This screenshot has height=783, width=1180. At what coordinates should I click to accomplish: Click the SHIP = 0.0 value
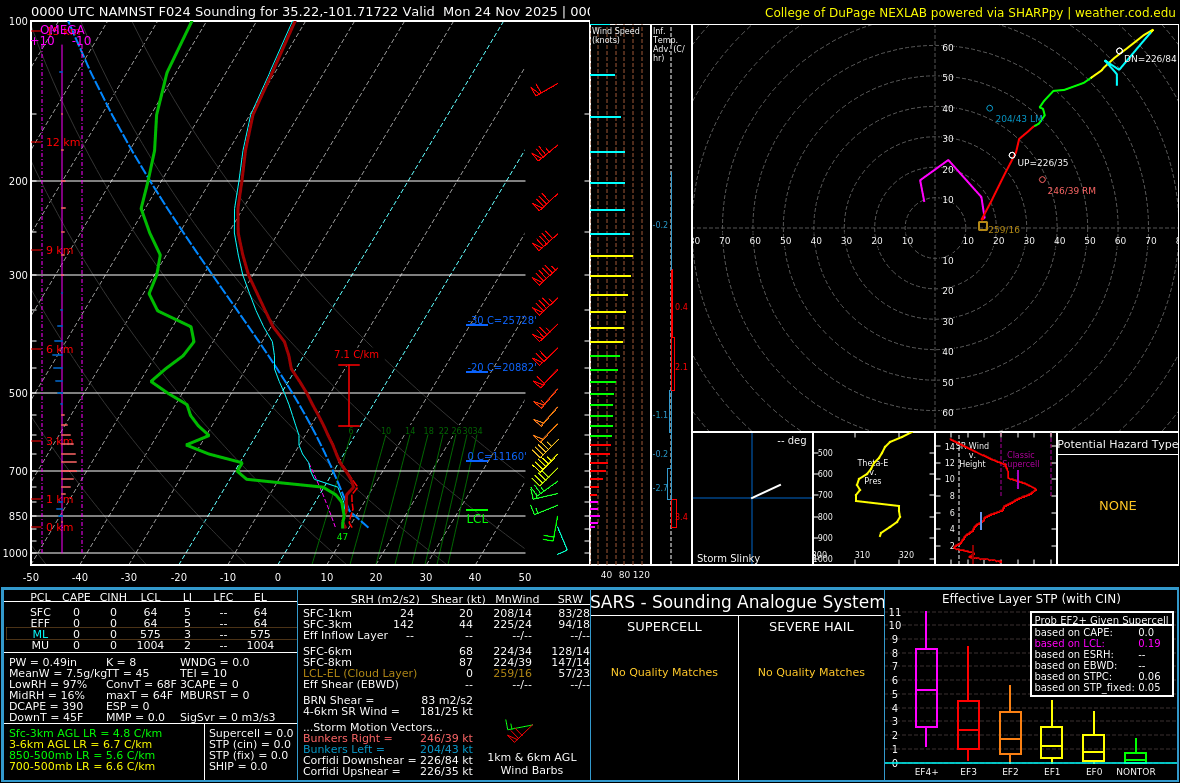point(238,766)
